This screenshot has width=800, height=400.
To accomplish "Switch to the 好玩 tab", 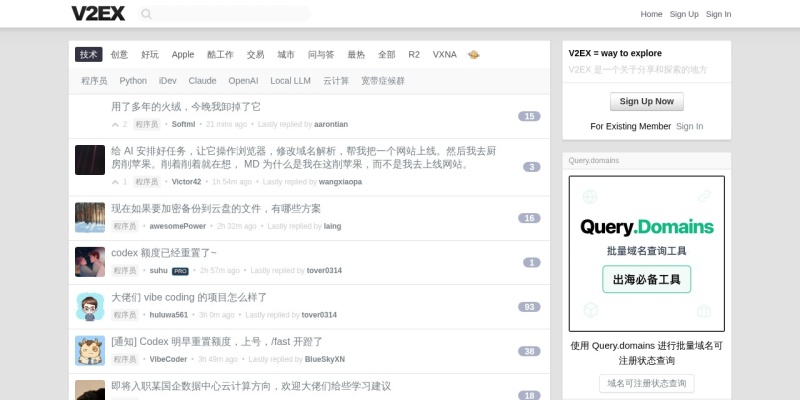I will 150,55.
